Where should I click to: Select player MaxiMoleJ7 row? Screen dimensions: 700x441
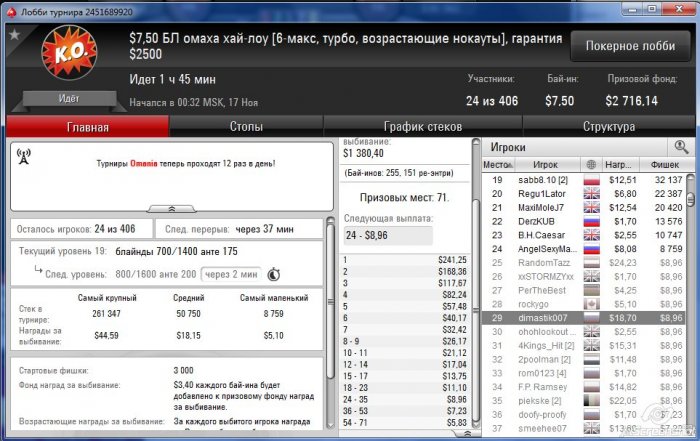(x=583, y=208)
